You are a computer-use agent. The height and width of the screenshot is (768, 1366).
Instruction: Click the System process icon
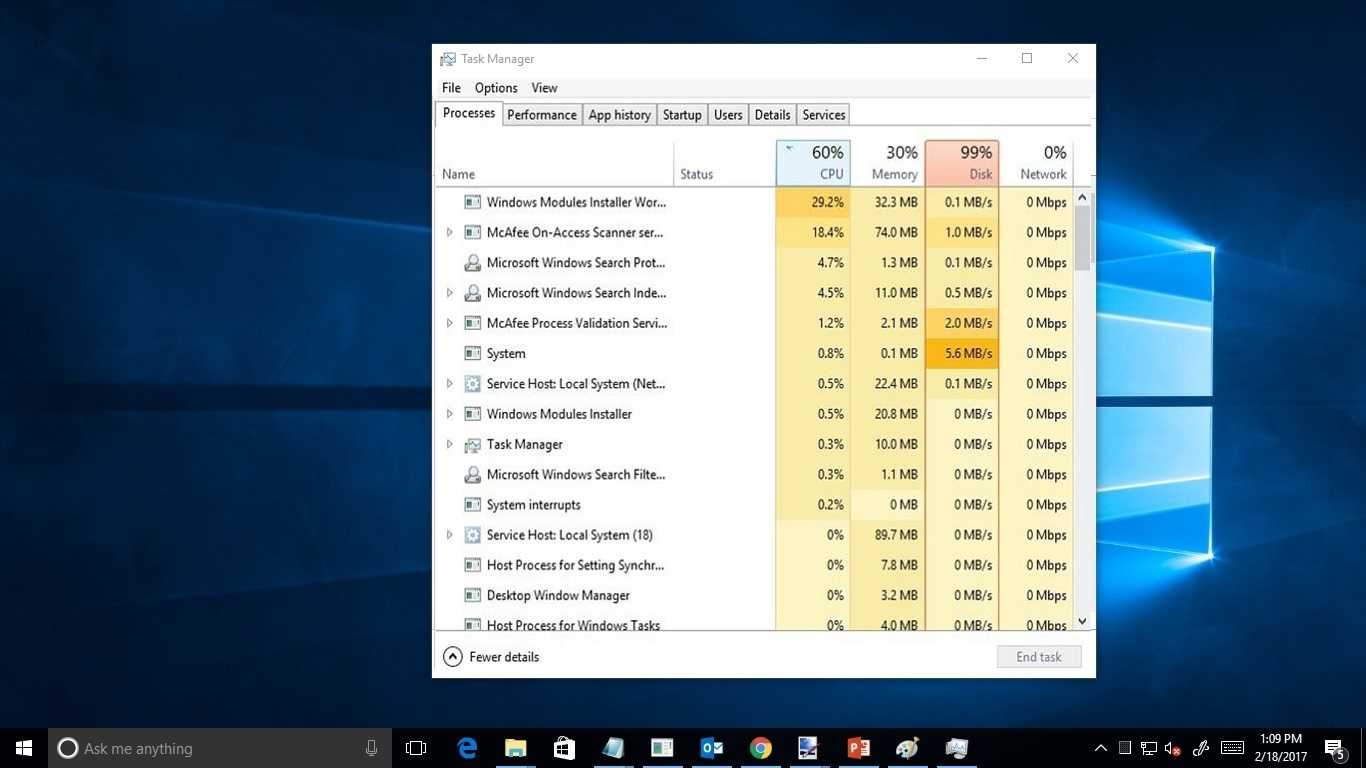(x=473, y=353)
